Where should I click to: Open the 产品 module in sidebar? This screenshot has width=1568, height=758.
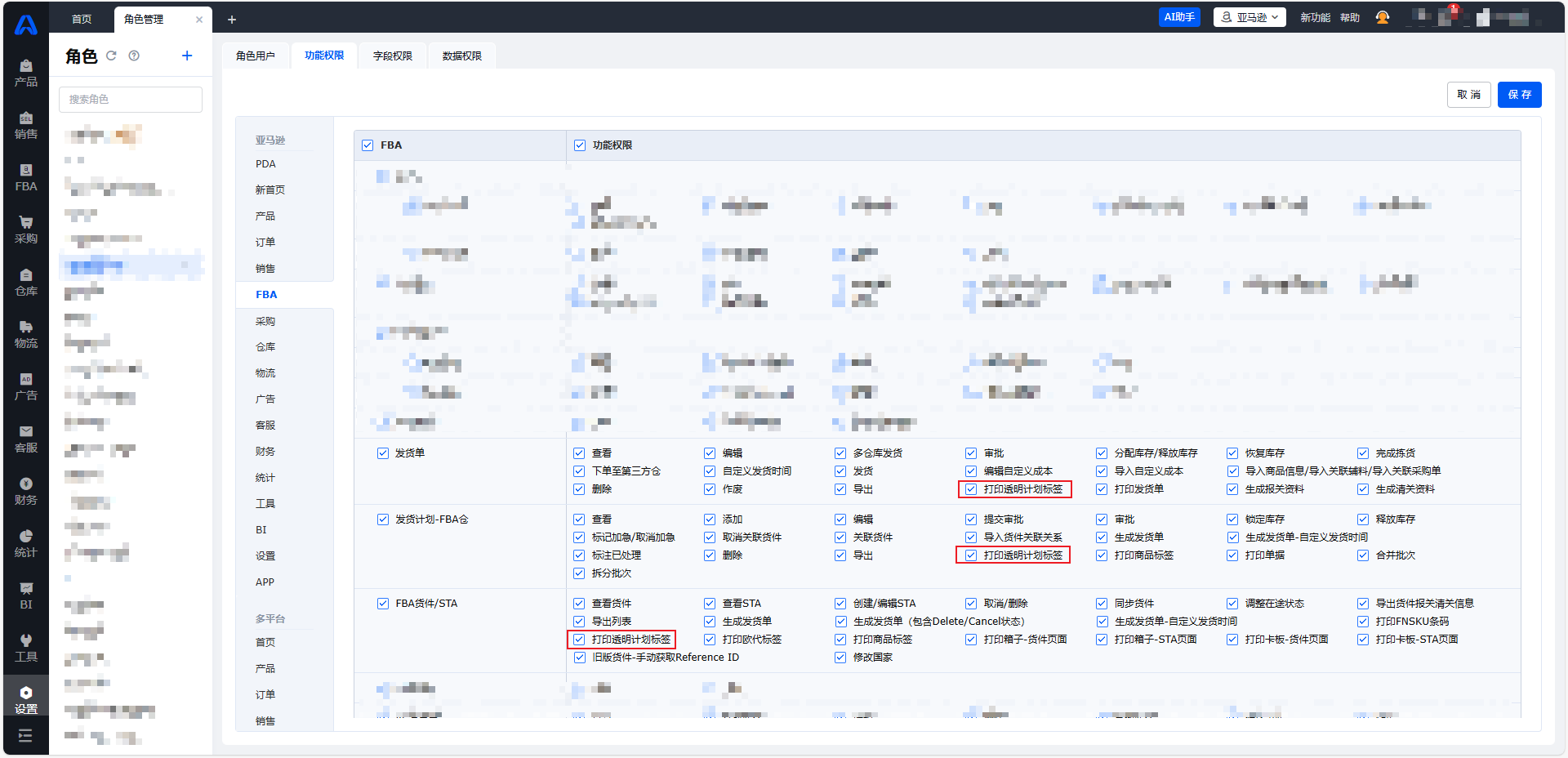26,73
